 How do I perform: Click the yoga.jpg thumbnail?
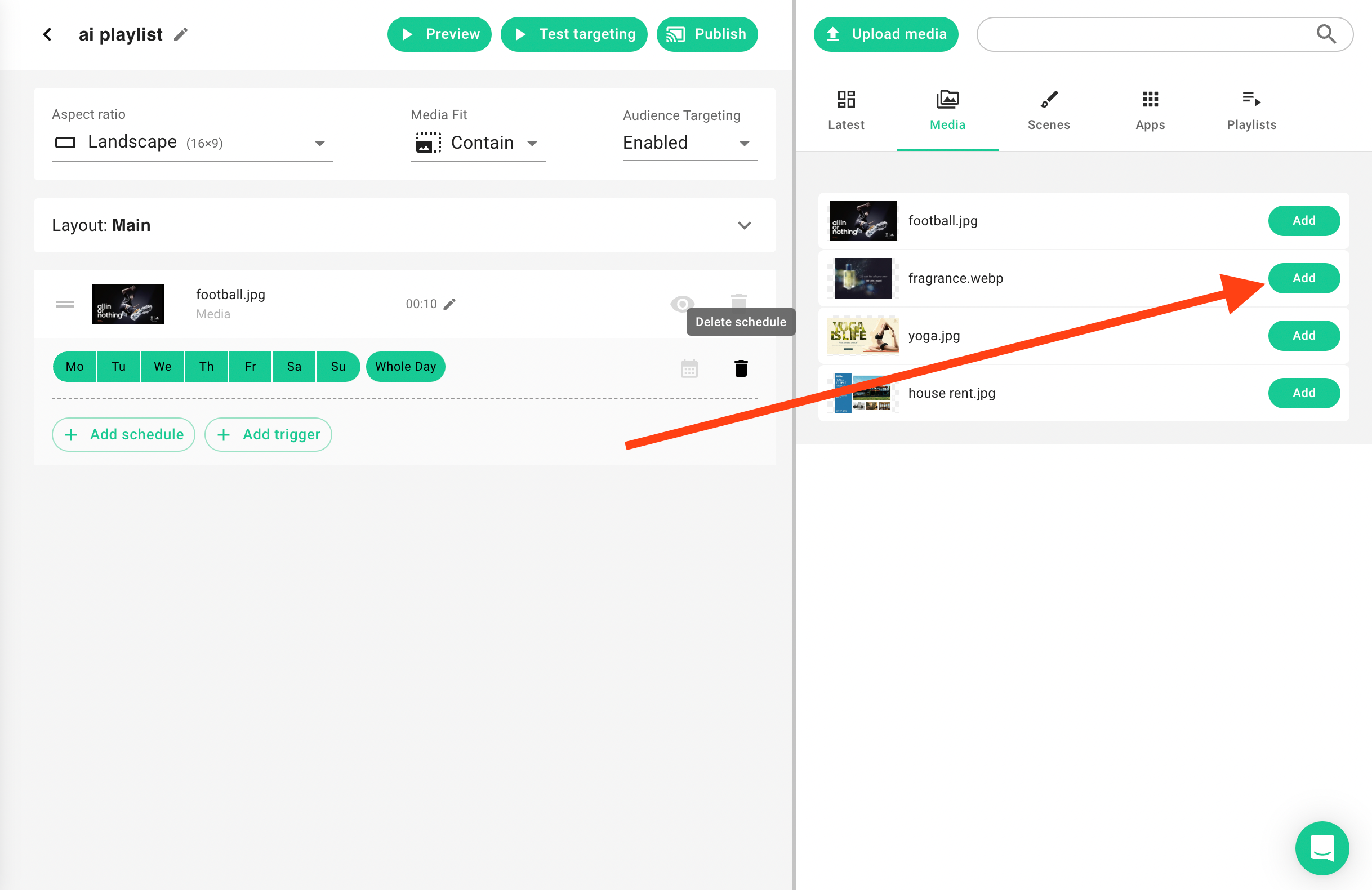[x=863, y=336]
